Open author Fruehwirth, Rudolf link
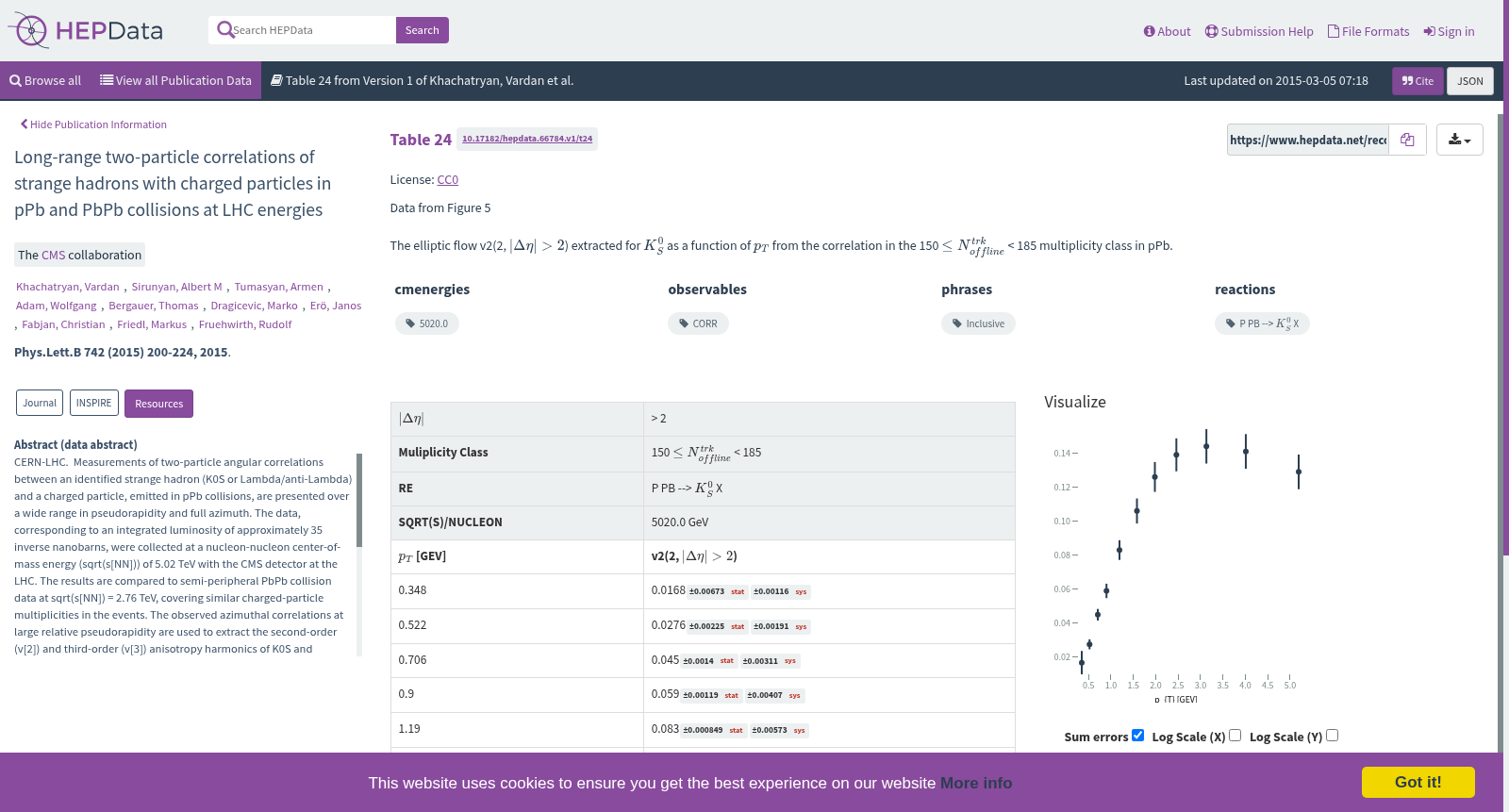1509x812 pixels. pyautogui.click(x=245, y=324)
